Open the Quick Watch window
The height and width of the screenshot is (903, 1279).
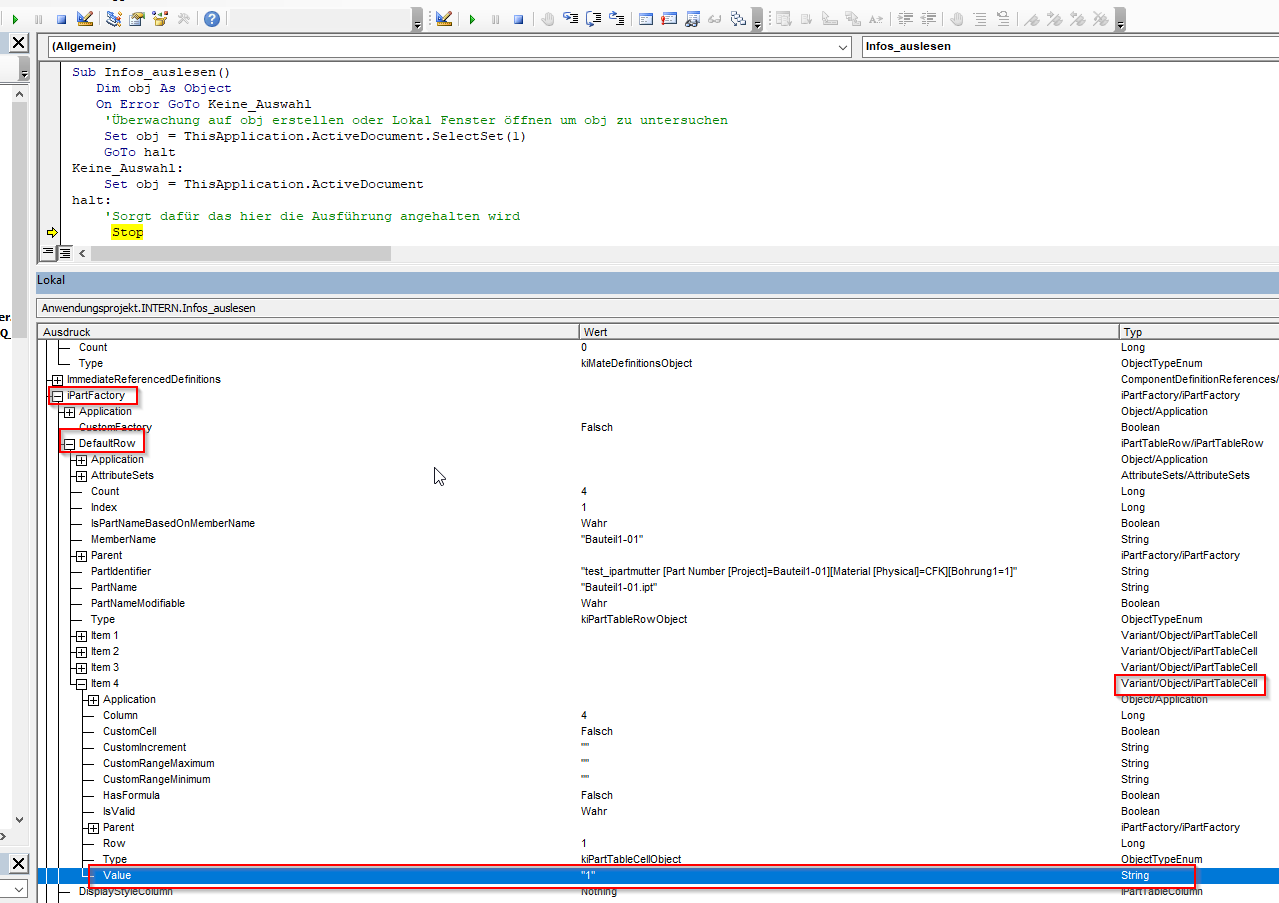[715, 18]
